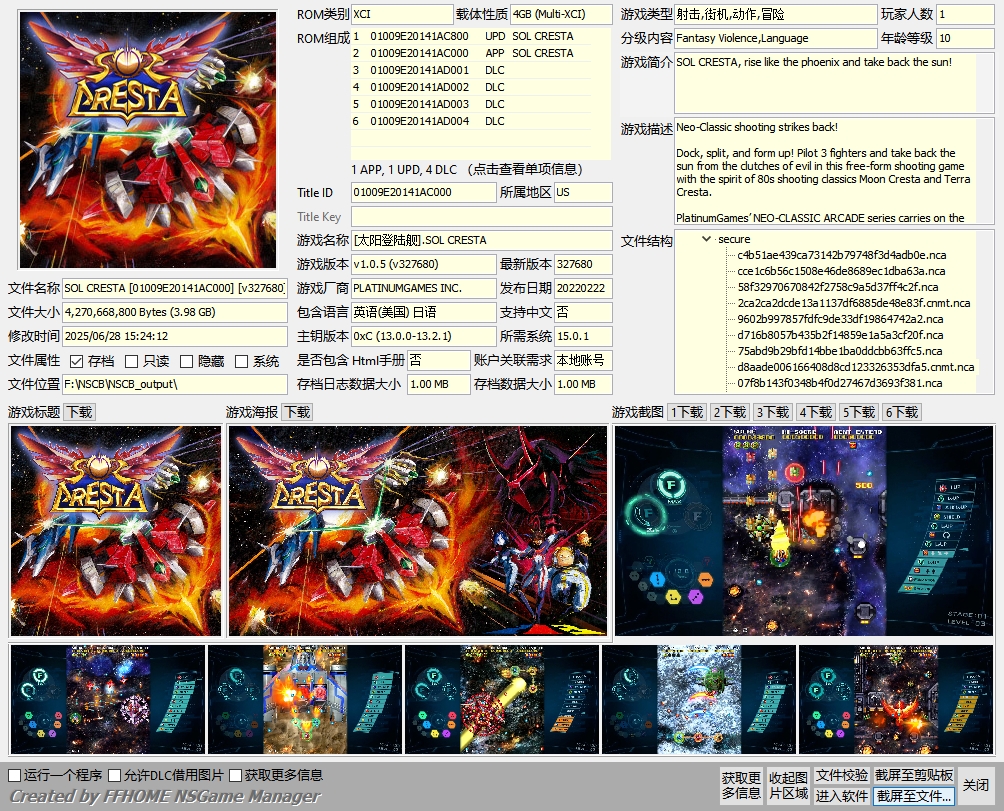
Task: Open fourth small screenshot with snowy background
Action: (699, 699)
